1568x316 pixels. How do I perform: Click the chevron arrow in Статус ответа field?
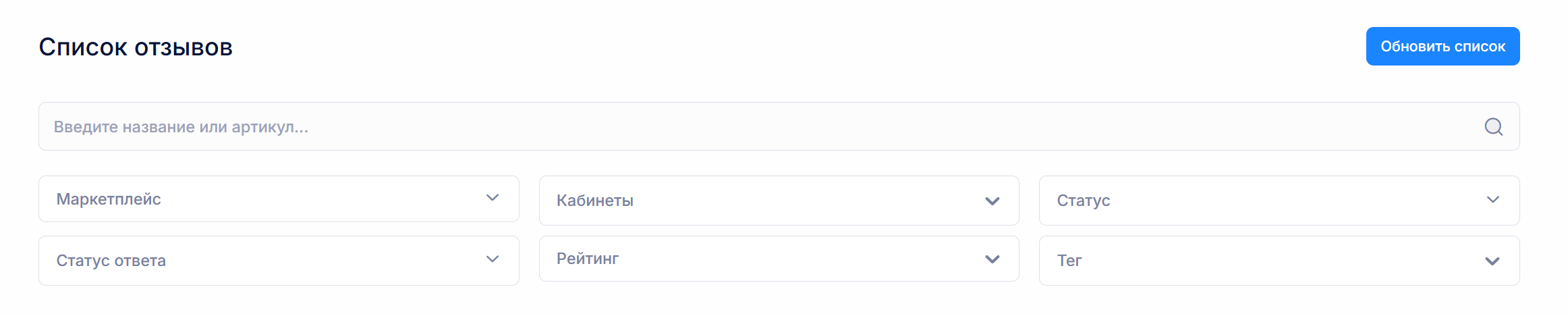tap(493, 259)
